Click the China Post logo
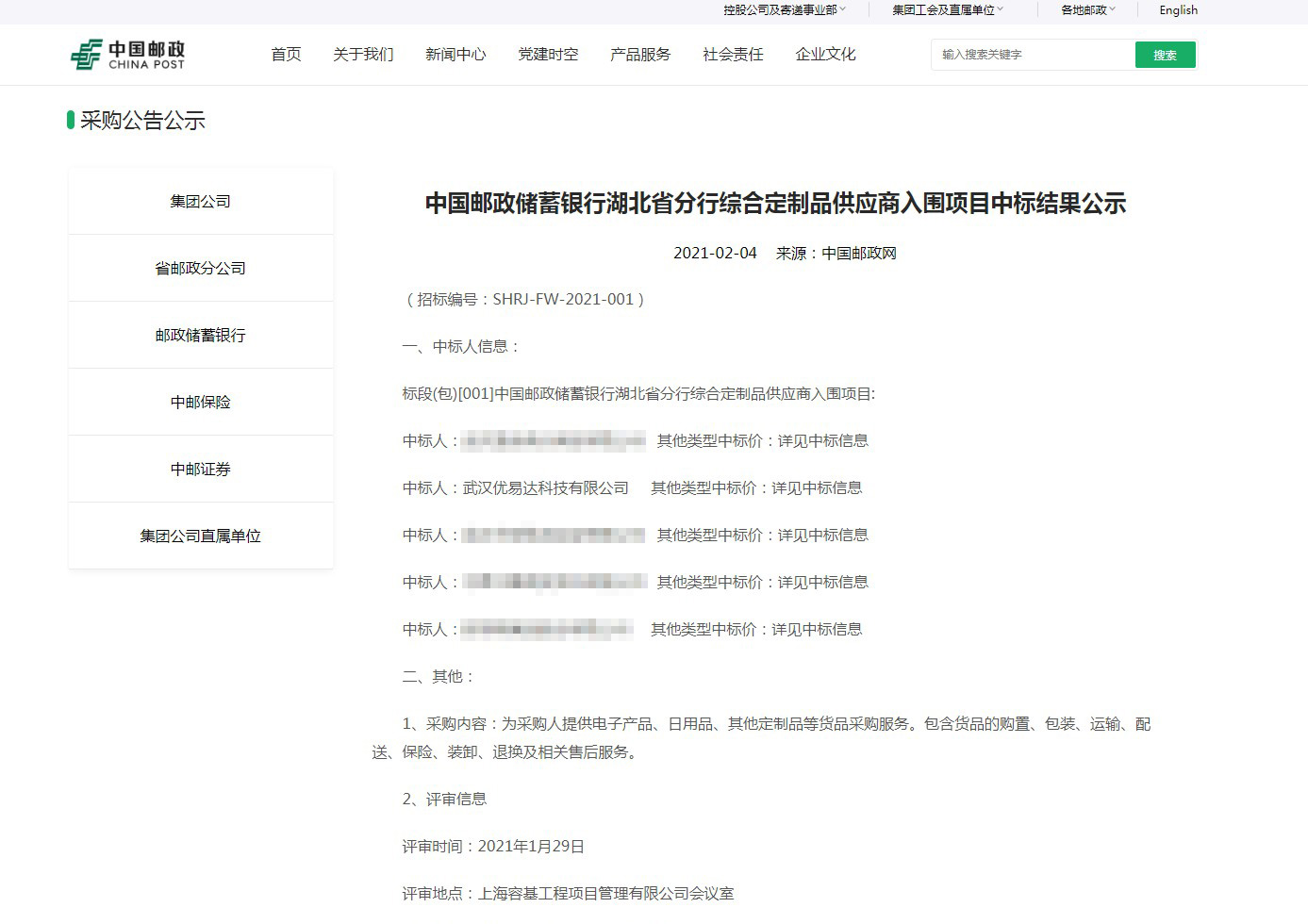Image resolution: width=1308 pixels, height=924 pixels. coord(128,55)
